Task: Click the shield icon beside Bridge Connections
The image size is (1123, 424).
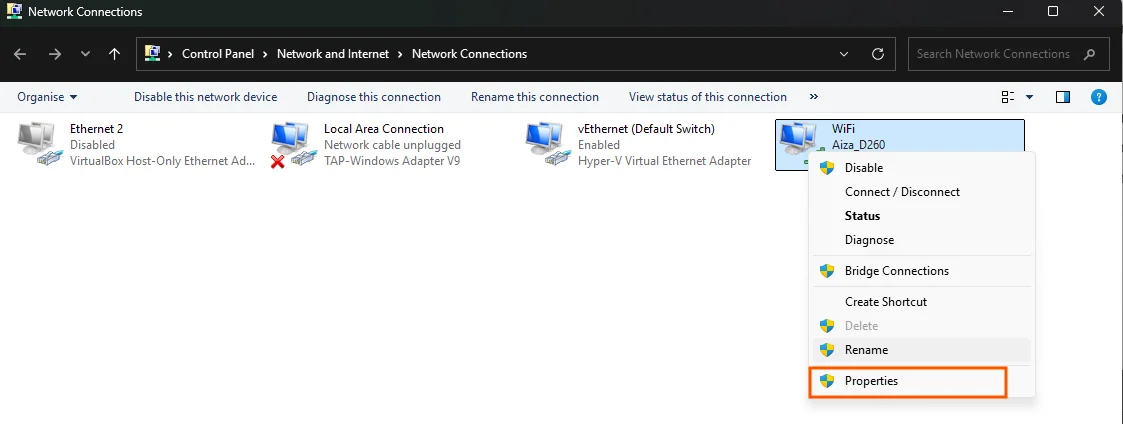Action: [x=827, y=271]
